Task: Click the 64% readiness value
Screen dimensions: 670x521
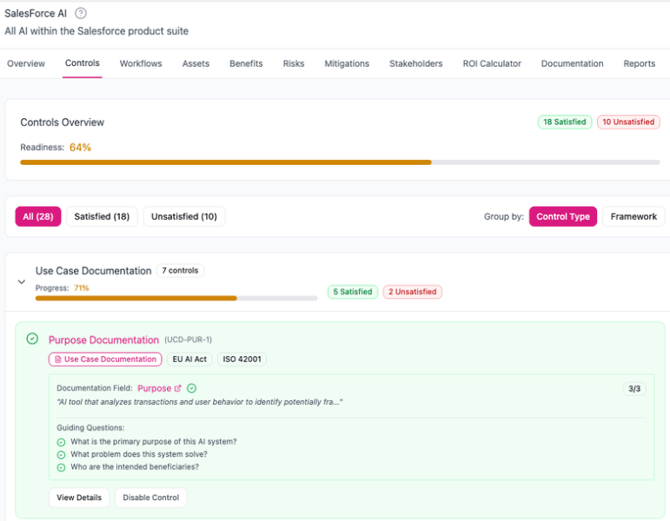Action: (x=80, y=147)
